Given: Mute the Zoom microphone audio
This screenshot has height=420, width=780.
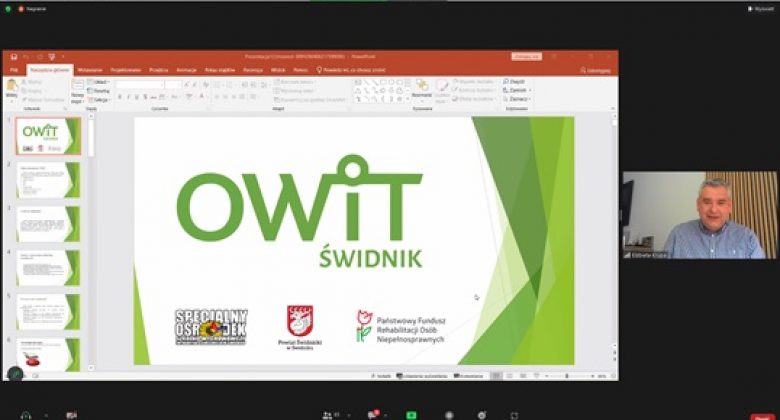Looking at the screenshot, I should pyautogui.click(x=25, y=414).
